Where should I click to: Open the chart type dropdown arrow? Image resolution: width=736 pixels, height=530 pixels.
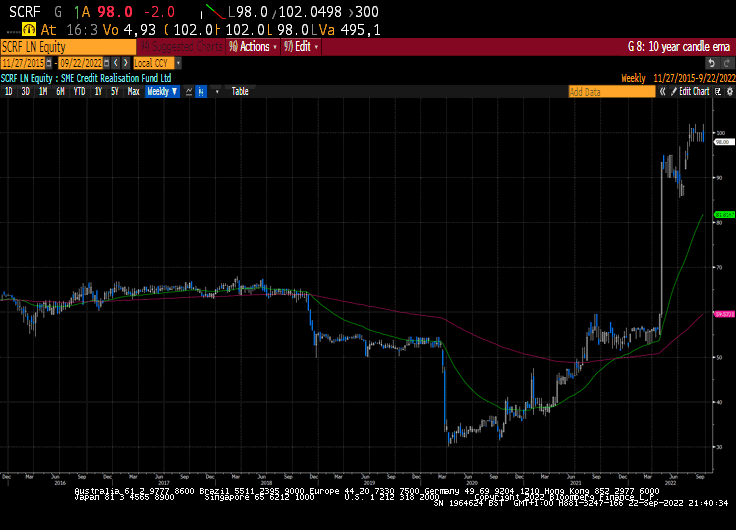[217, 92]
